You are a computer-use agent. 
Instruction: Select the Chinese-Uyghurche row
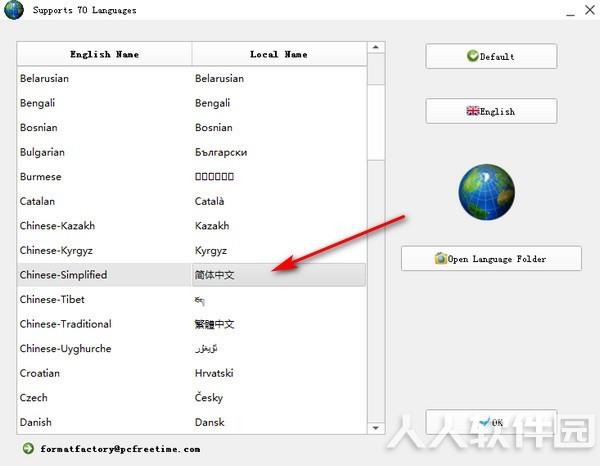(191, 349)
